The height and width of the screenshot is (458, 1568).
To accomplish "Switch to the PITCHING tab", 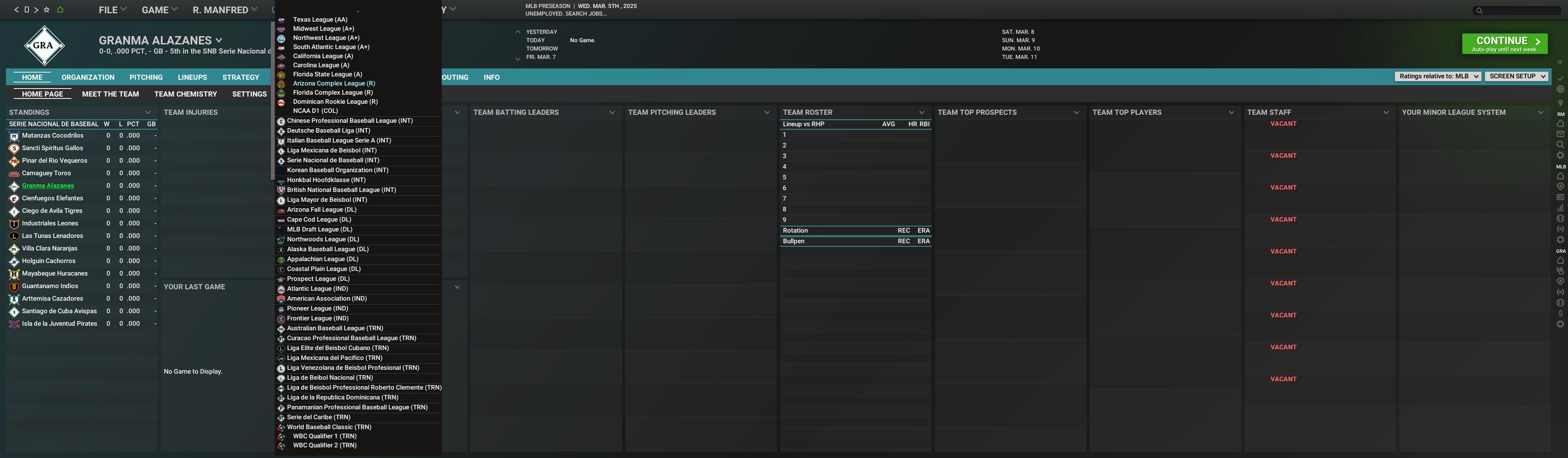I will pos(145,77).
